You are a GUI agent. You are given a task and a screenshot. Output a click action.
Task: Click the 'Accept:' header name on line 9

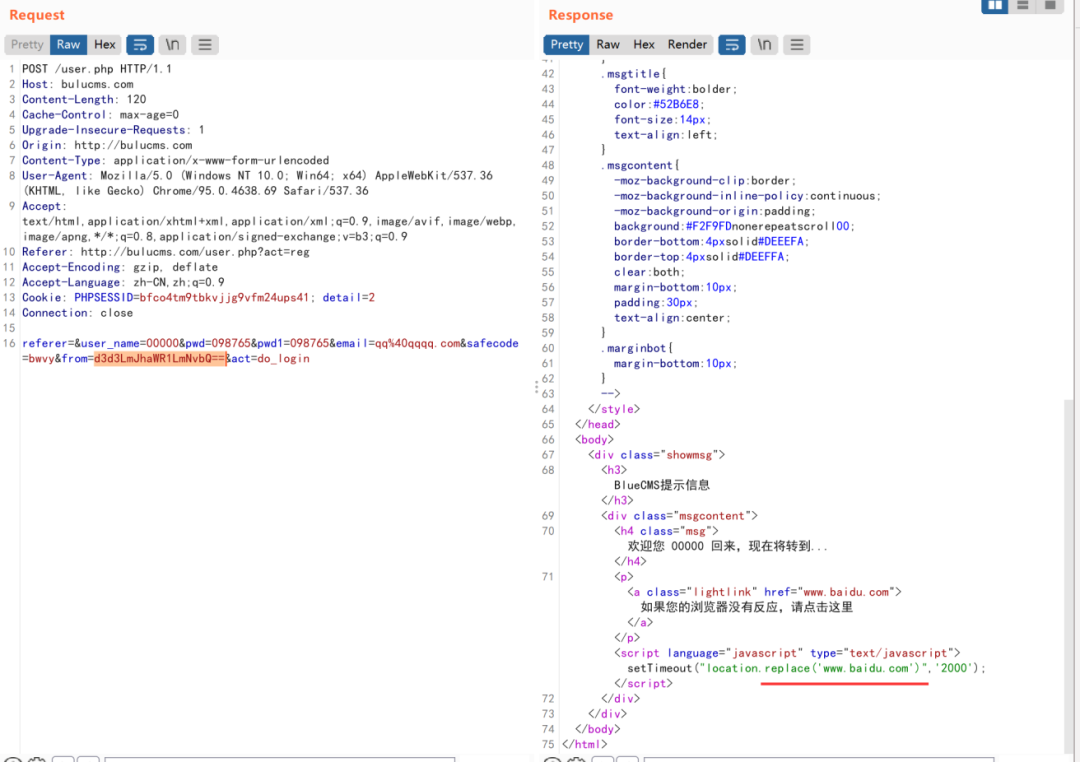[x=44, y=206]
